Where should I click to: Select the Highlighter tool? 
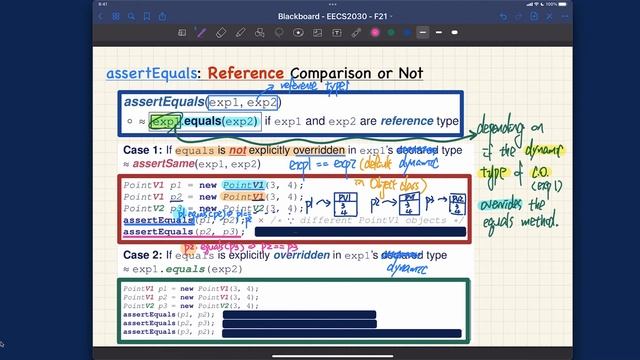(240, 33)
